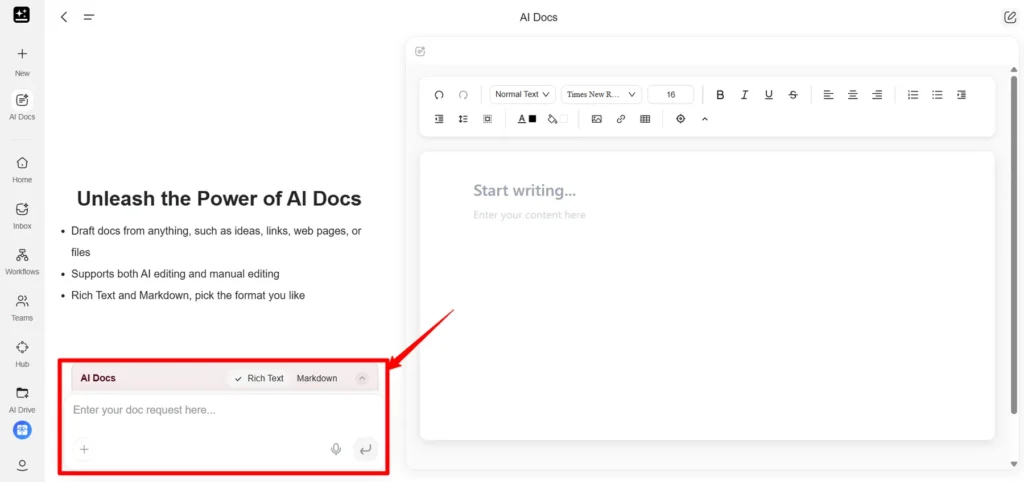The height and width of the screenshot is (482, 1024).
Task: Click the target locate icon in toolbar
Action: [x=680, y=119]
